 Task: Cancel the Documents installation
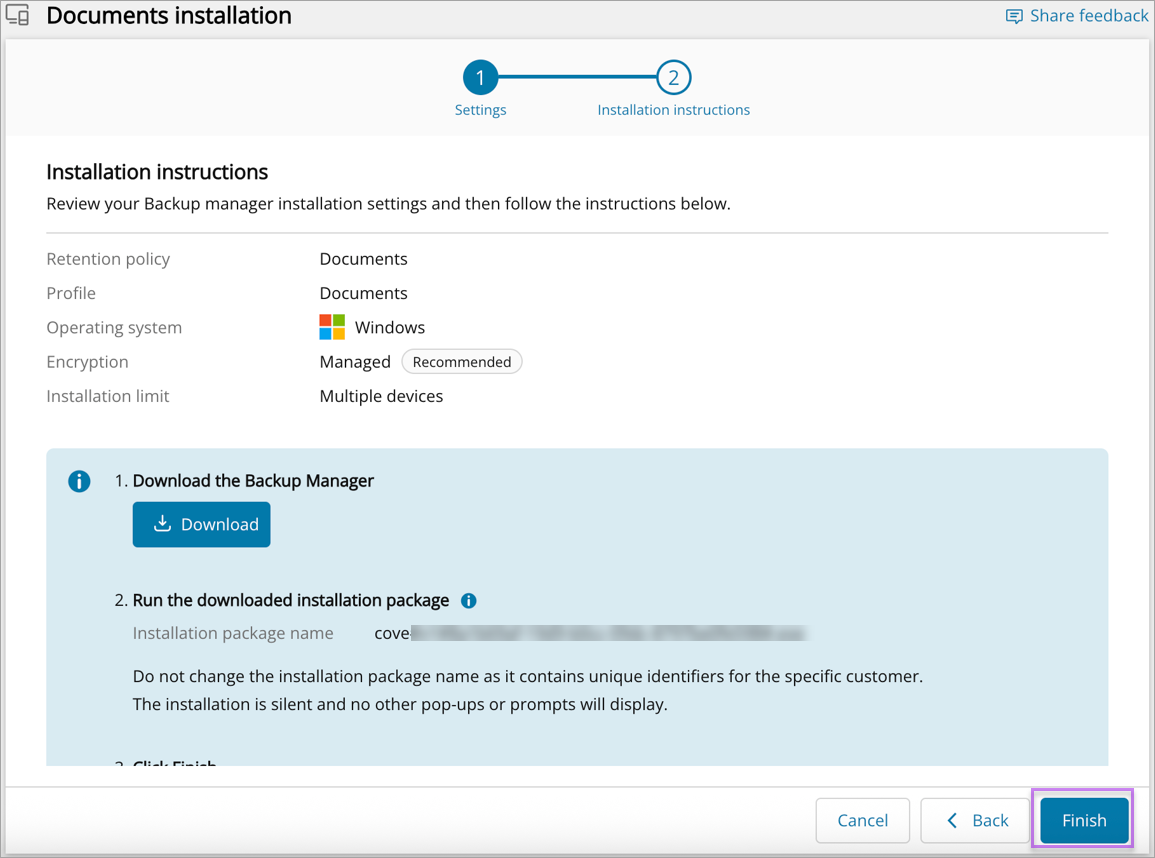[x=862, y=820]
